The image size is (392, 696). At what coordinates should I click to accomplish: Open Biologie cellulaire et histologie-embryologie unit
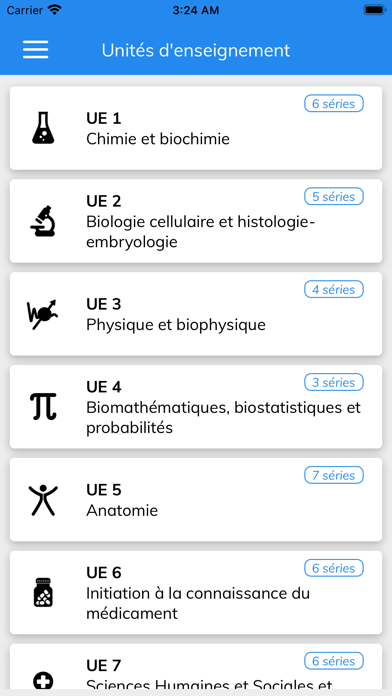click(196, 221)
